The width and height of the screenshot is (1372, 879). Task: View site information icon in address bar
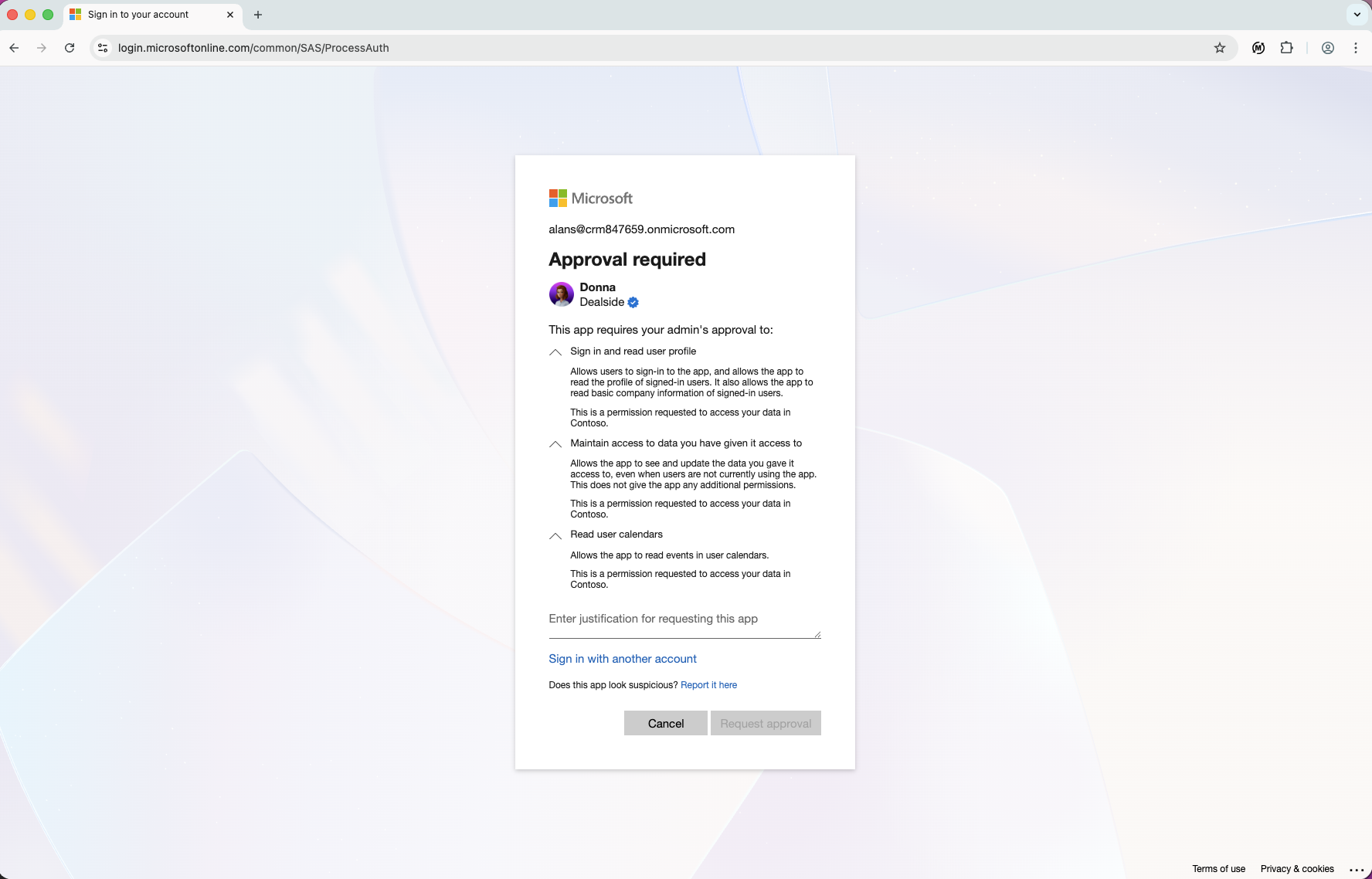[103, 48]
